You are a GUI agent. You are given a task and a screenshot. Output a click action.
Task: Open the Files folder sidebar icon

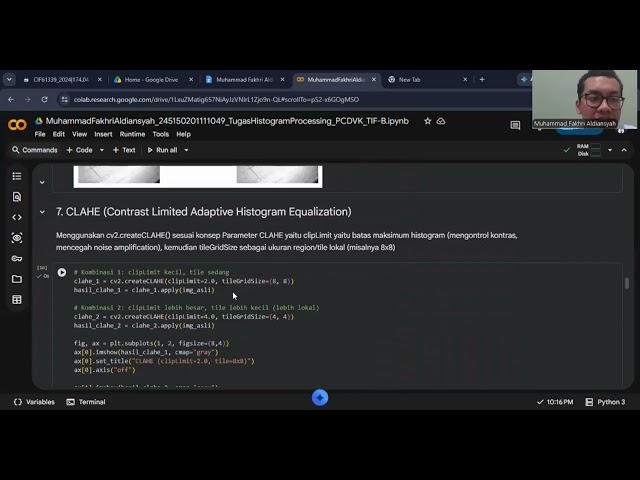coord(17,279)
